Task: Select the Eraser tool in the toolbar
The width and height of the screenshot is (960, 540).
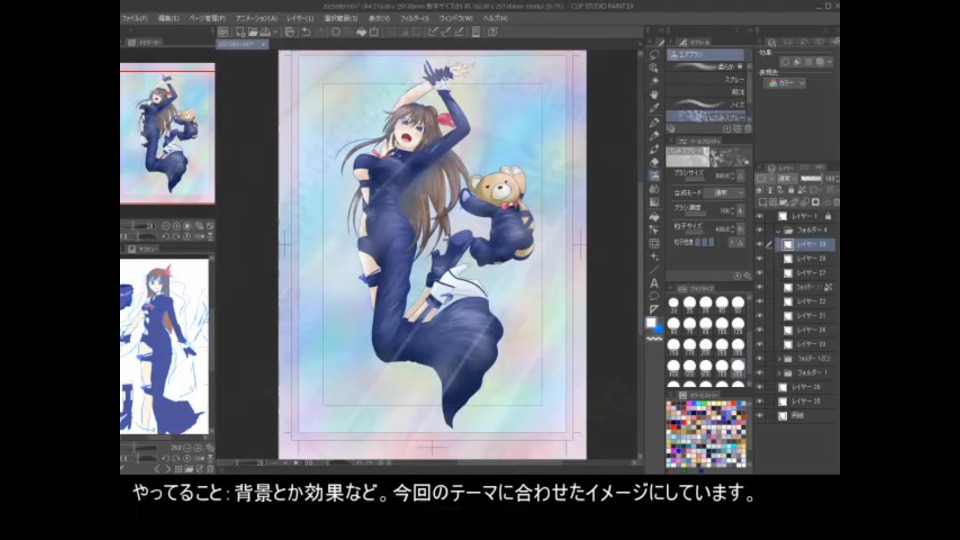Action: coord(654,162)
